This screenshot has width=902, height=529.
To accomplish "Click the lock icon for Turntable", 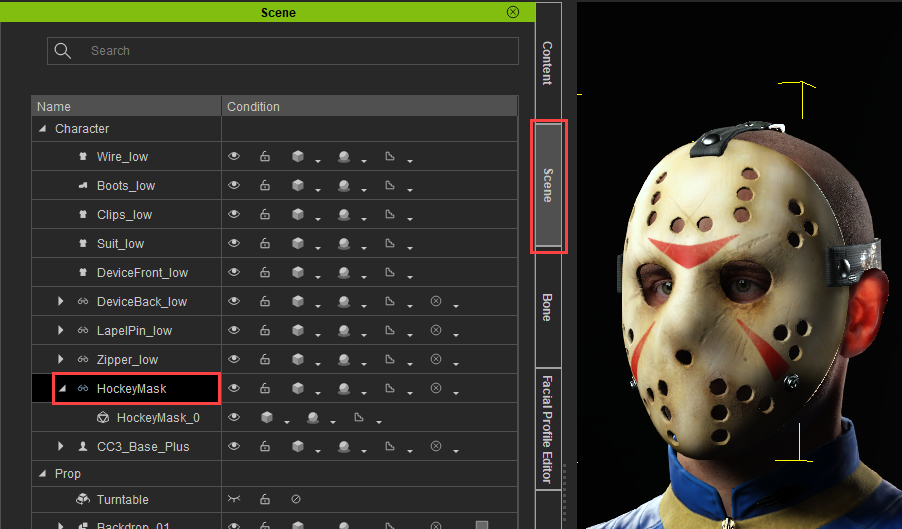I will pos(265,500).
